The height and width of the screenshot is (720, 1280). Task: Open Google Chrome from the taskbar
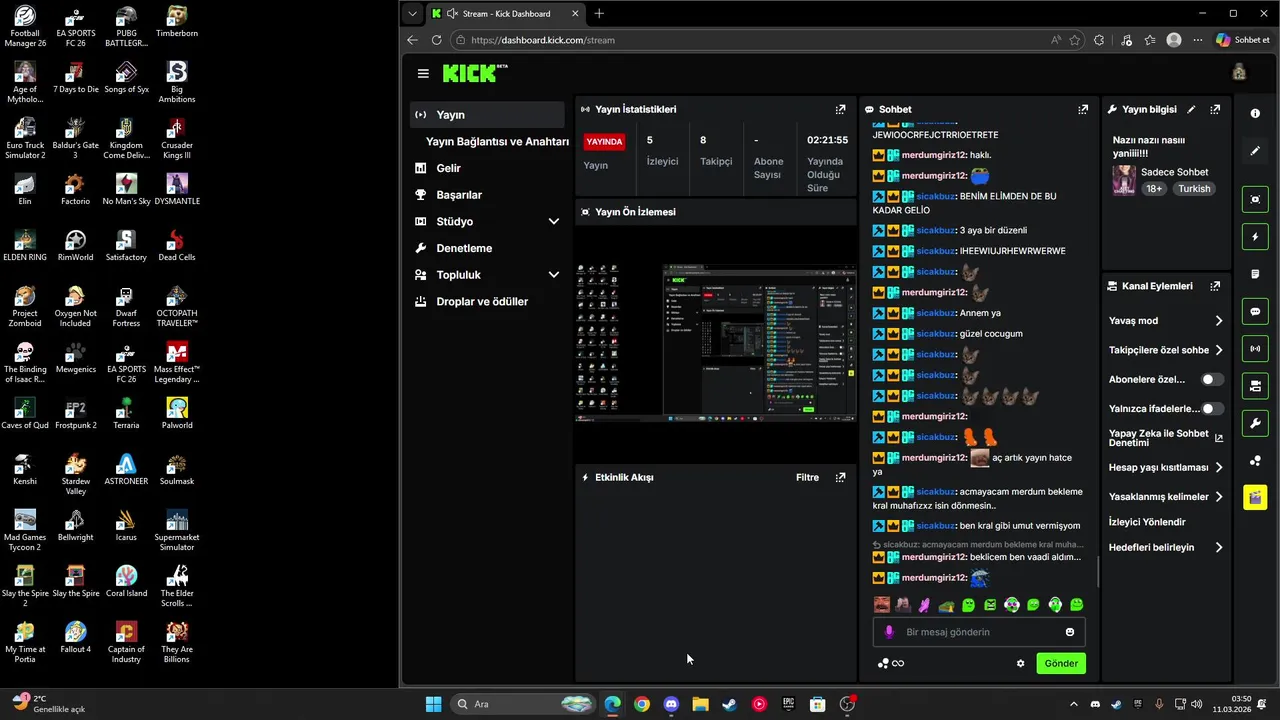pyautogui.click(x=642, y=704)
